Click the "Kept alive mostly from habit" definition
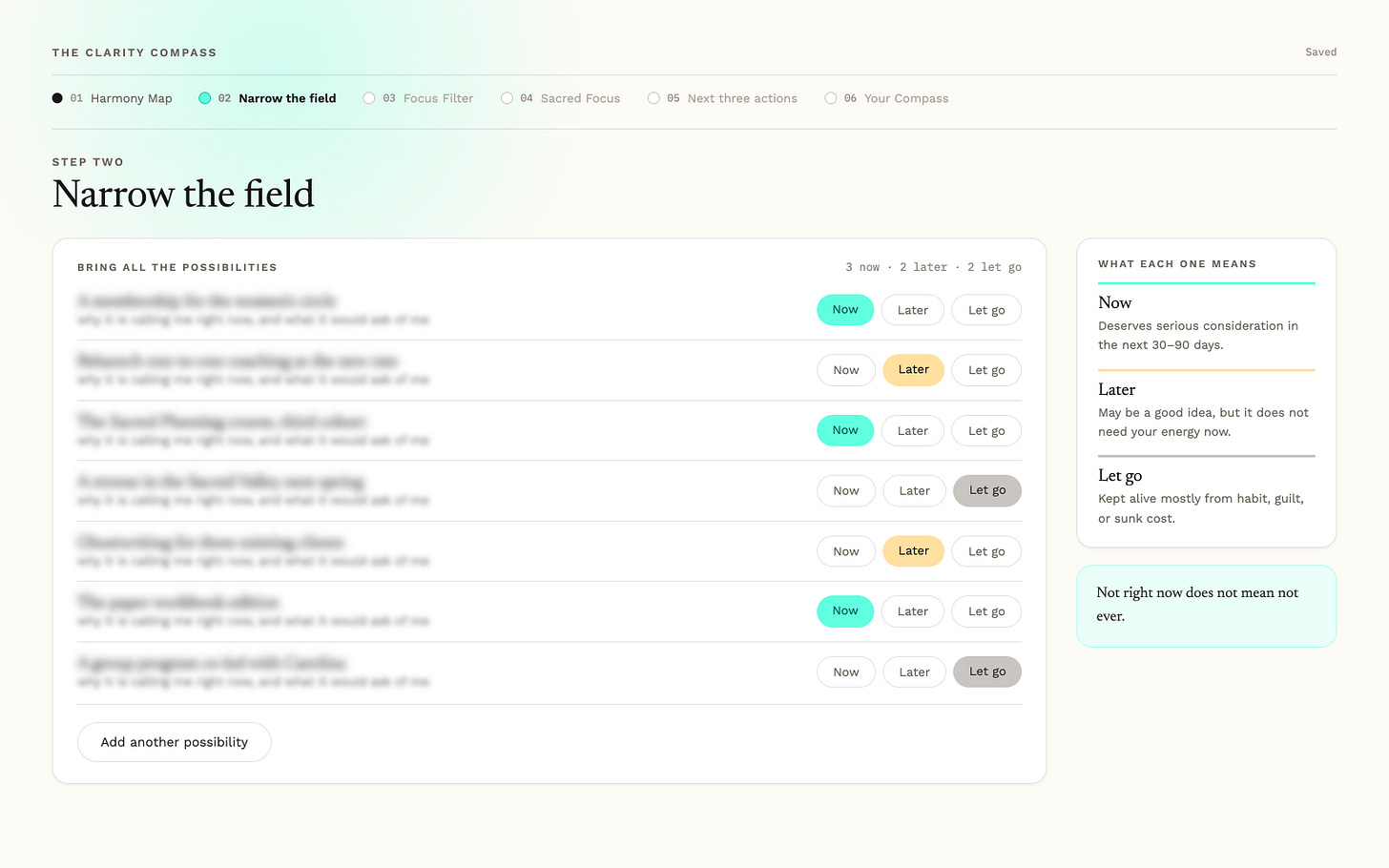The width and height of the screenshot is (1389, 868). coord(1201,508)
